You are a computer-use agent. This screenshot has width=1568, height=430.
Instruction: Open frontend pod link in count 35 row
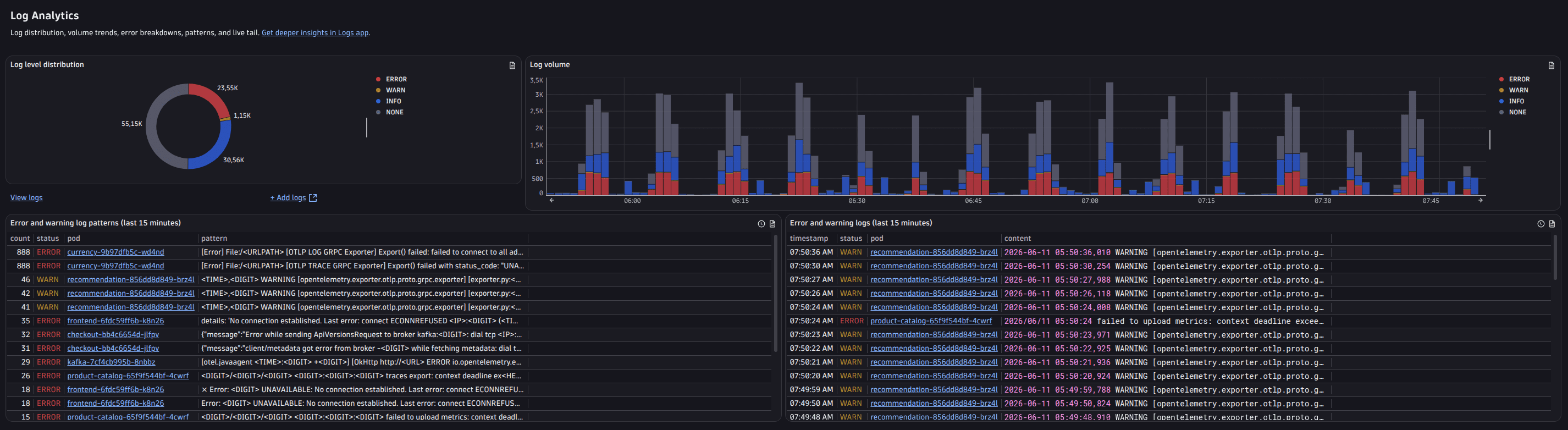[x=115, y=321]
